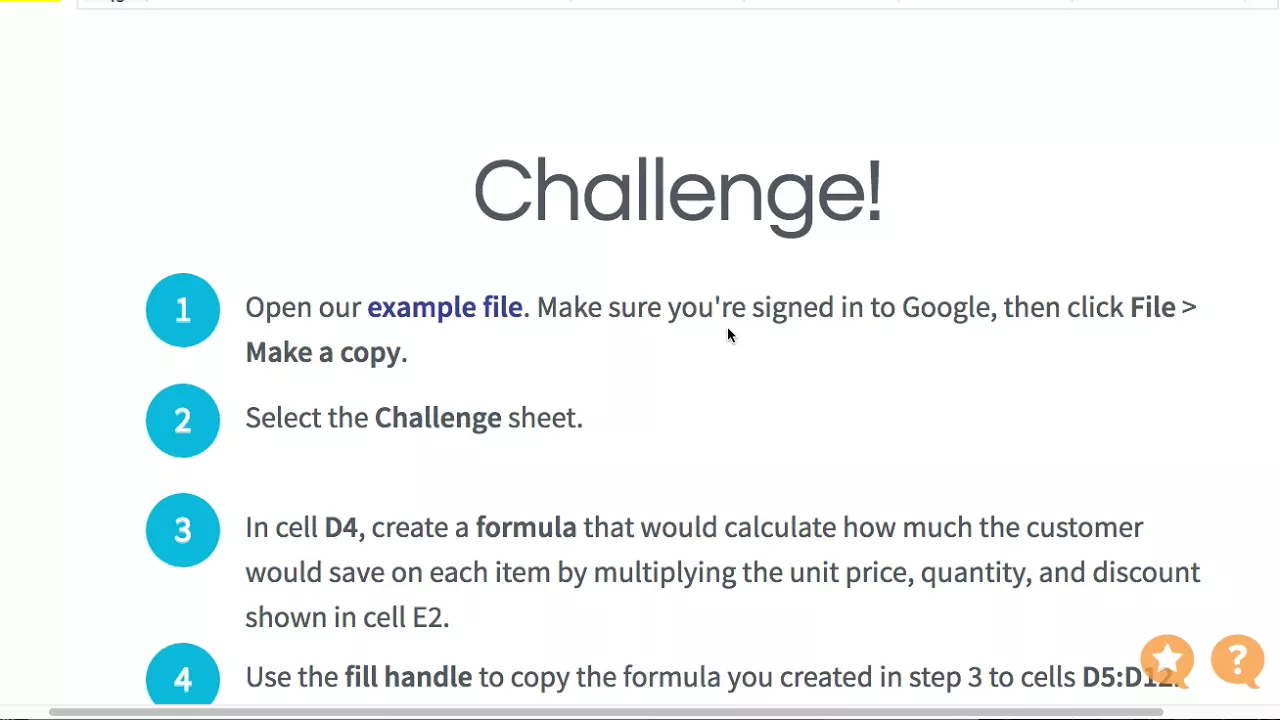Click the bold Challenge word in step 2

[438, 418]
